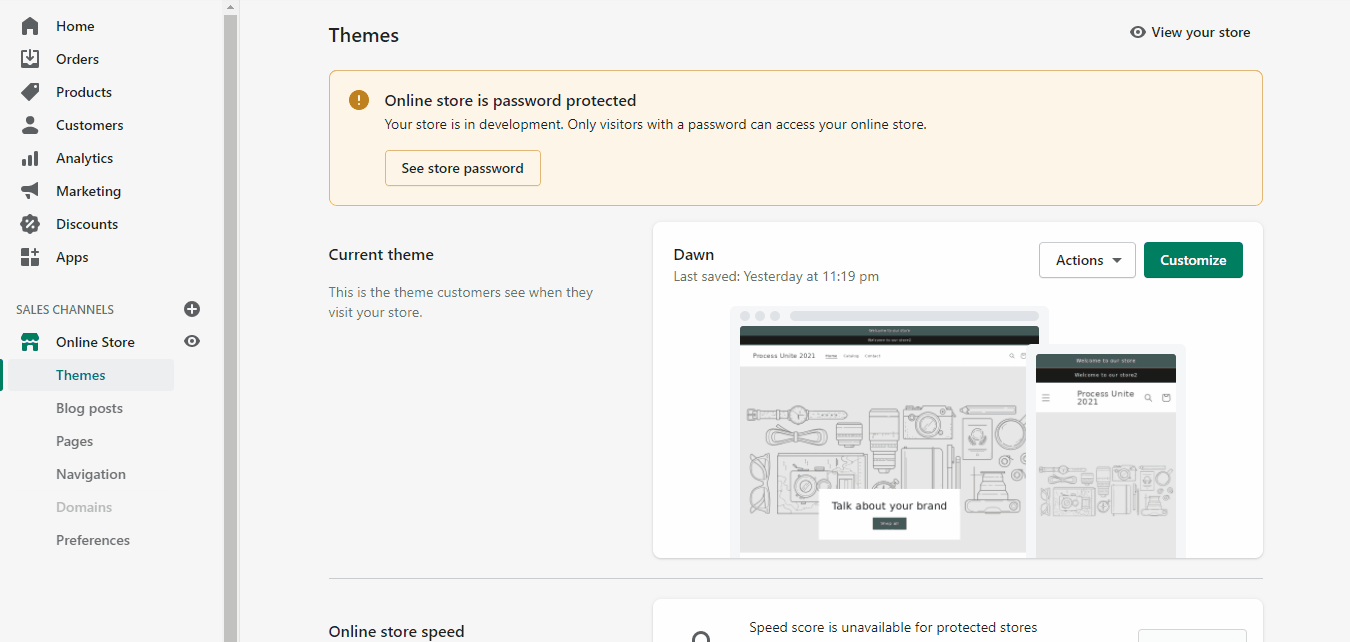Go to Blog posts in sidebar

point(89,408)
